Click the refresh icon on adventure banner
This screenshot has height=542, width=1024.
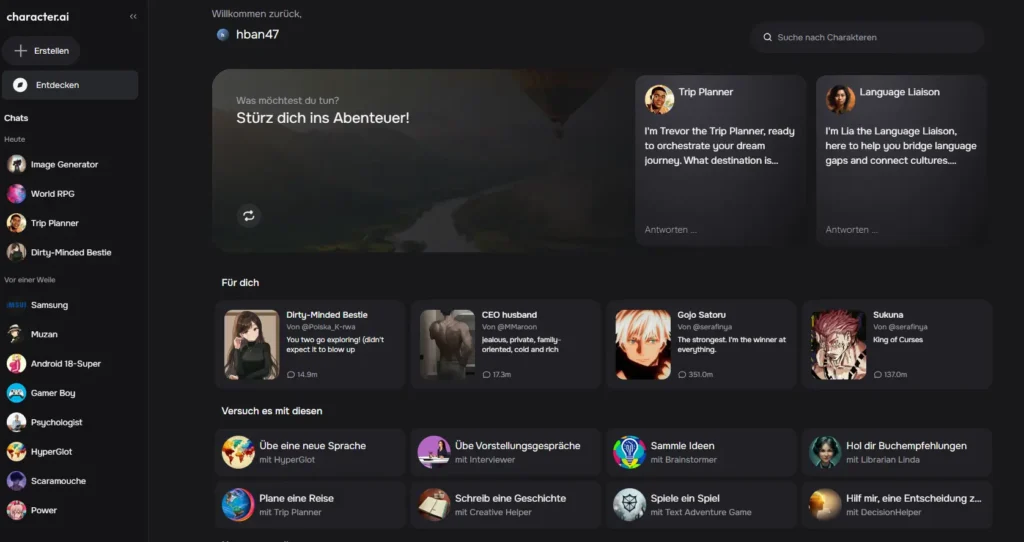point(249,215)
